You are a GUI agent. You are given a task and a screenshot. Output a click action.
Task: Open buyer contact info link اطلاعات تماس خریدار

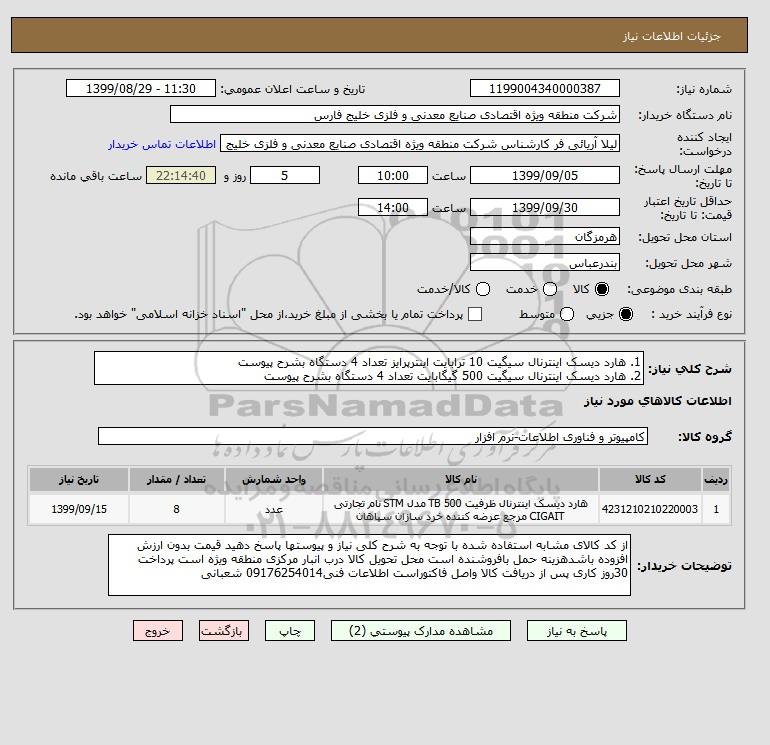click(x=162, y=144)
